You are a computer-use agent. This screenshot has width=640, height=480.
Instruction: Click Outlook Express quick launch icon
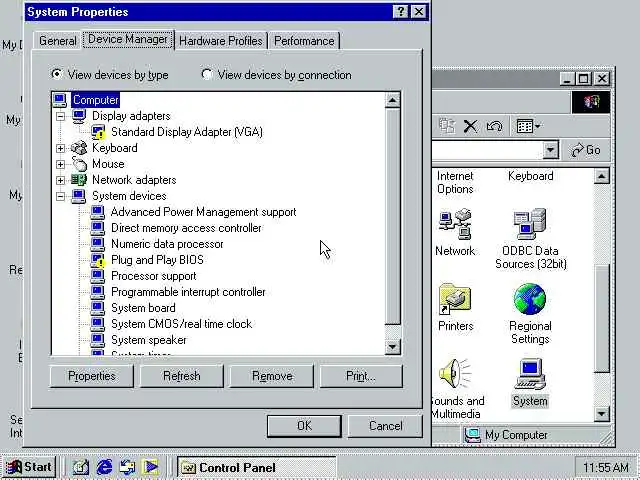[127, 467]
